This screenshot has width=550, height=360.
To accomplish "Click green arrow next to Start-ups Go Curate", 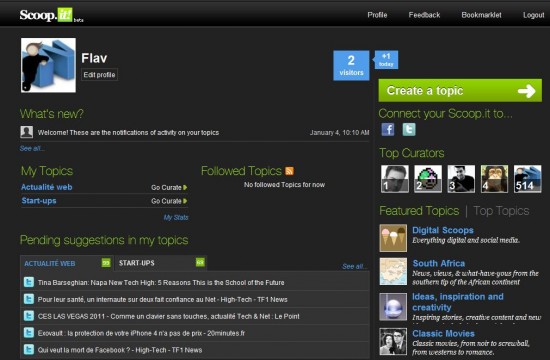I will click(185, 201).
